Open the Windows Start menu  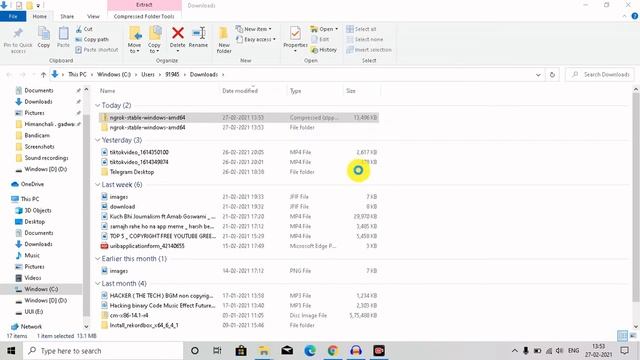tap(11, 351)
